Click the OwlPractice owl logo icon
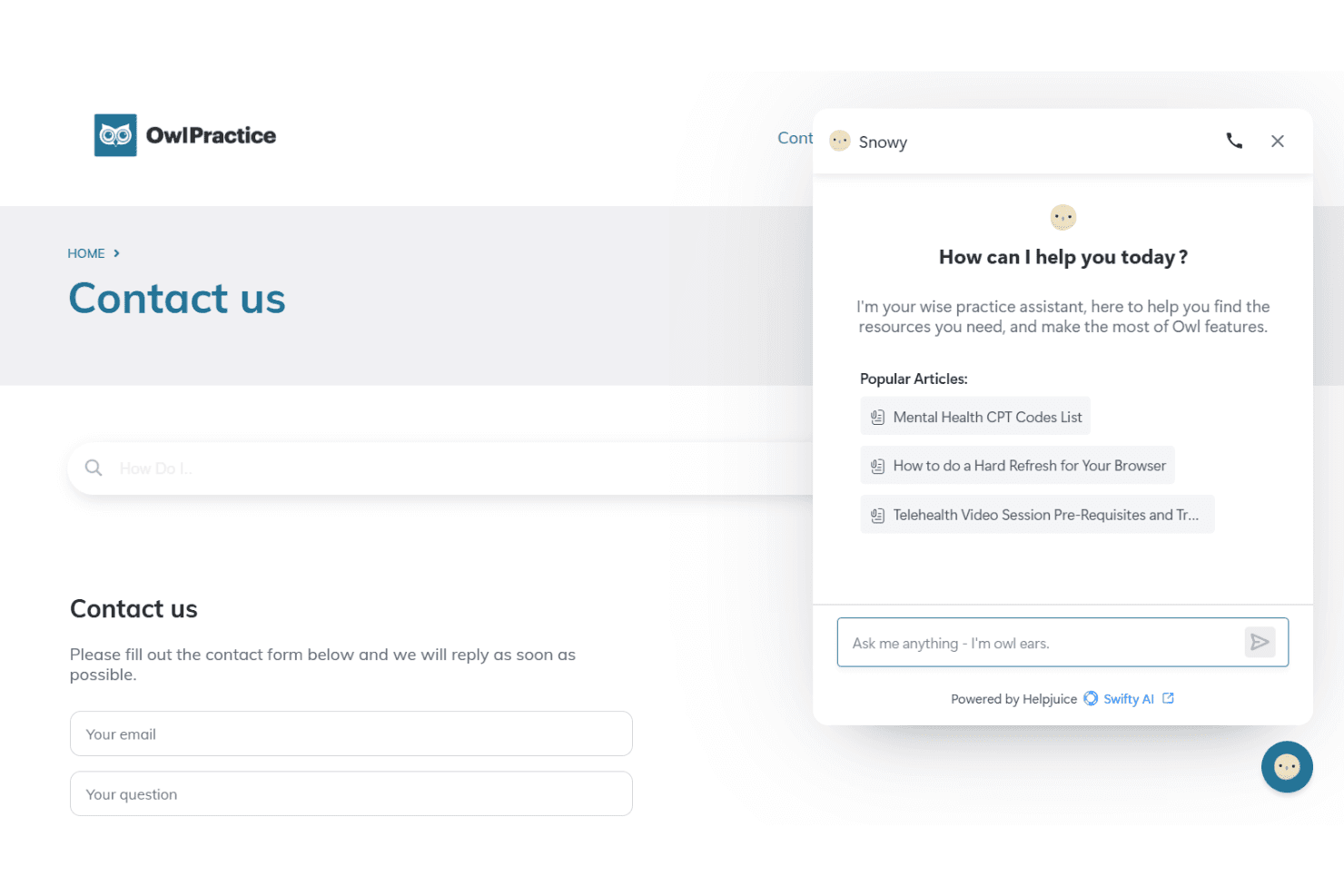The width and height of the screenshot is (1344, 896). point(115,135)
